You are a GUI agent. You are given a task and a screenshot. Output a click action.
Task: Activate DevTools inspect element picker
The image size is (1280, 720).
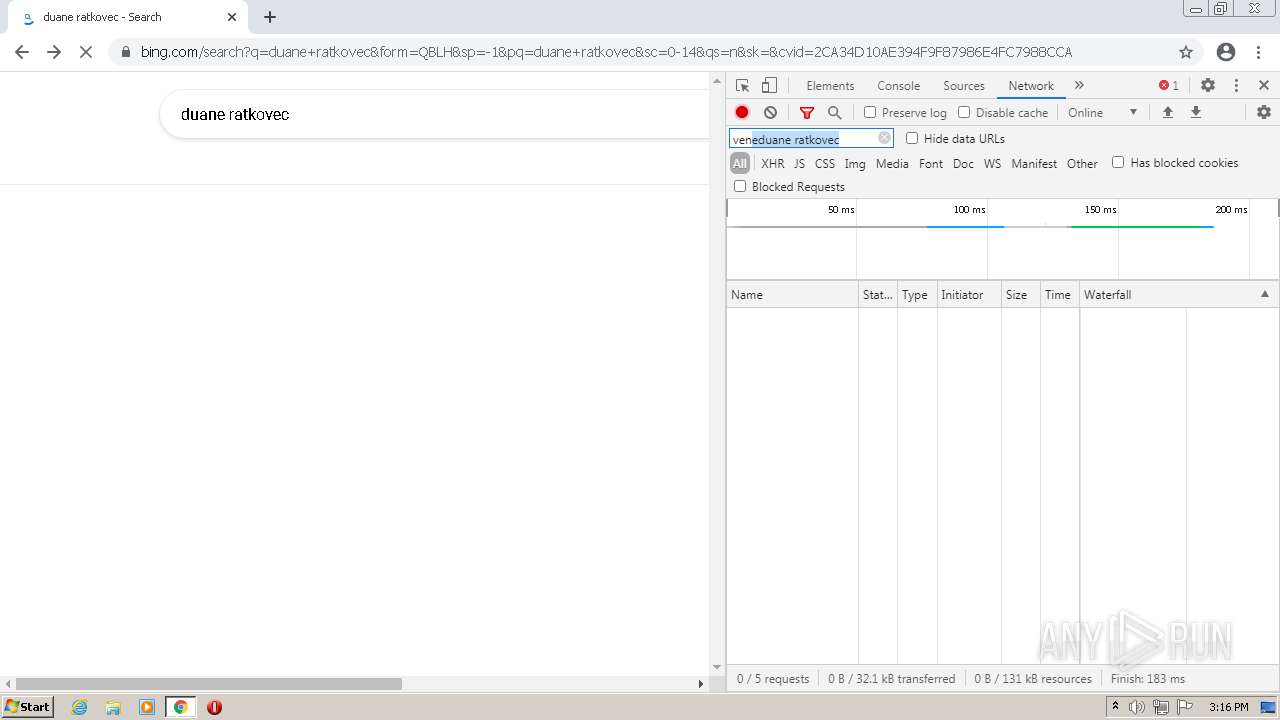(742, 86)
